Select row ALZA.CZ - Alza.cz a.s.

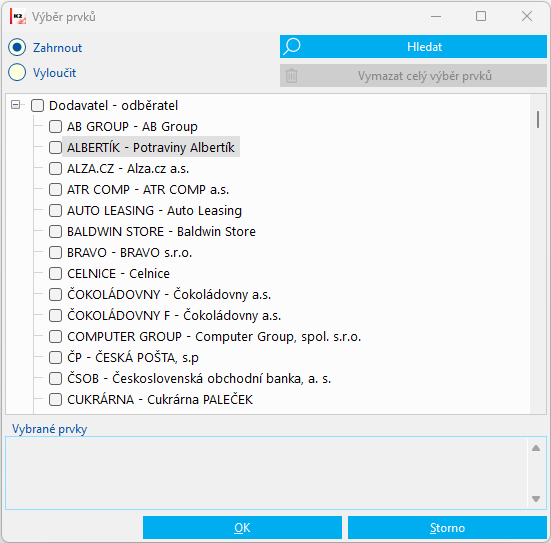coord(128,169)
